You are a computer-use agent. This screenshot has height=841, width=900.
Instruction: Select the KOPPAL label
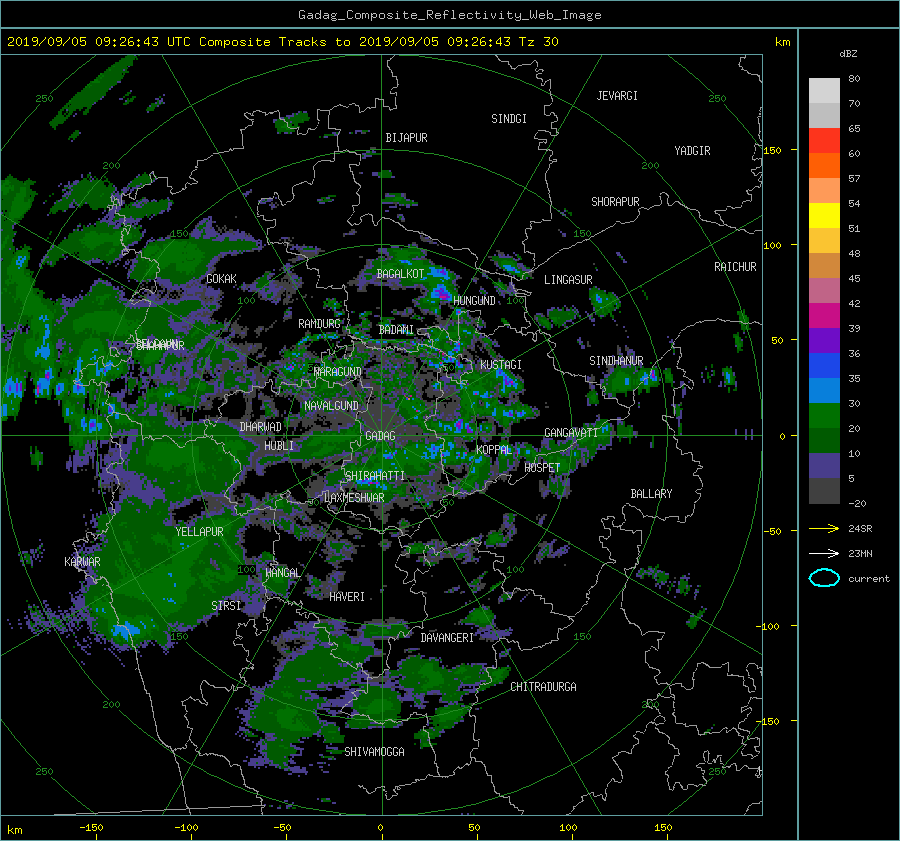tap(494, 450)
